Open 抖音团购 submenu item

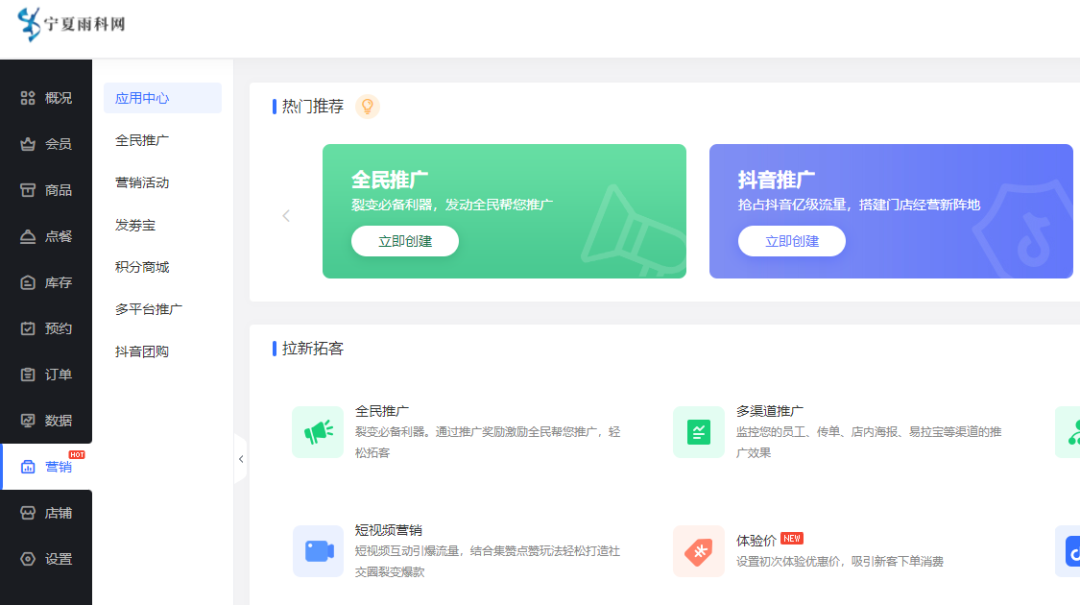[142, 351]
